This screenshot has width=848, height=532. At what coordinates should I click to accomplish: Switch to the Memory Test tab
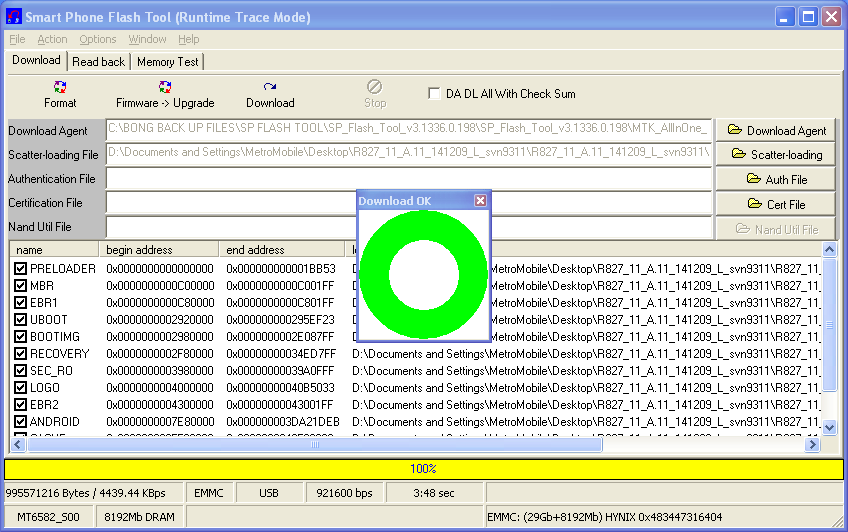point(168,62)
